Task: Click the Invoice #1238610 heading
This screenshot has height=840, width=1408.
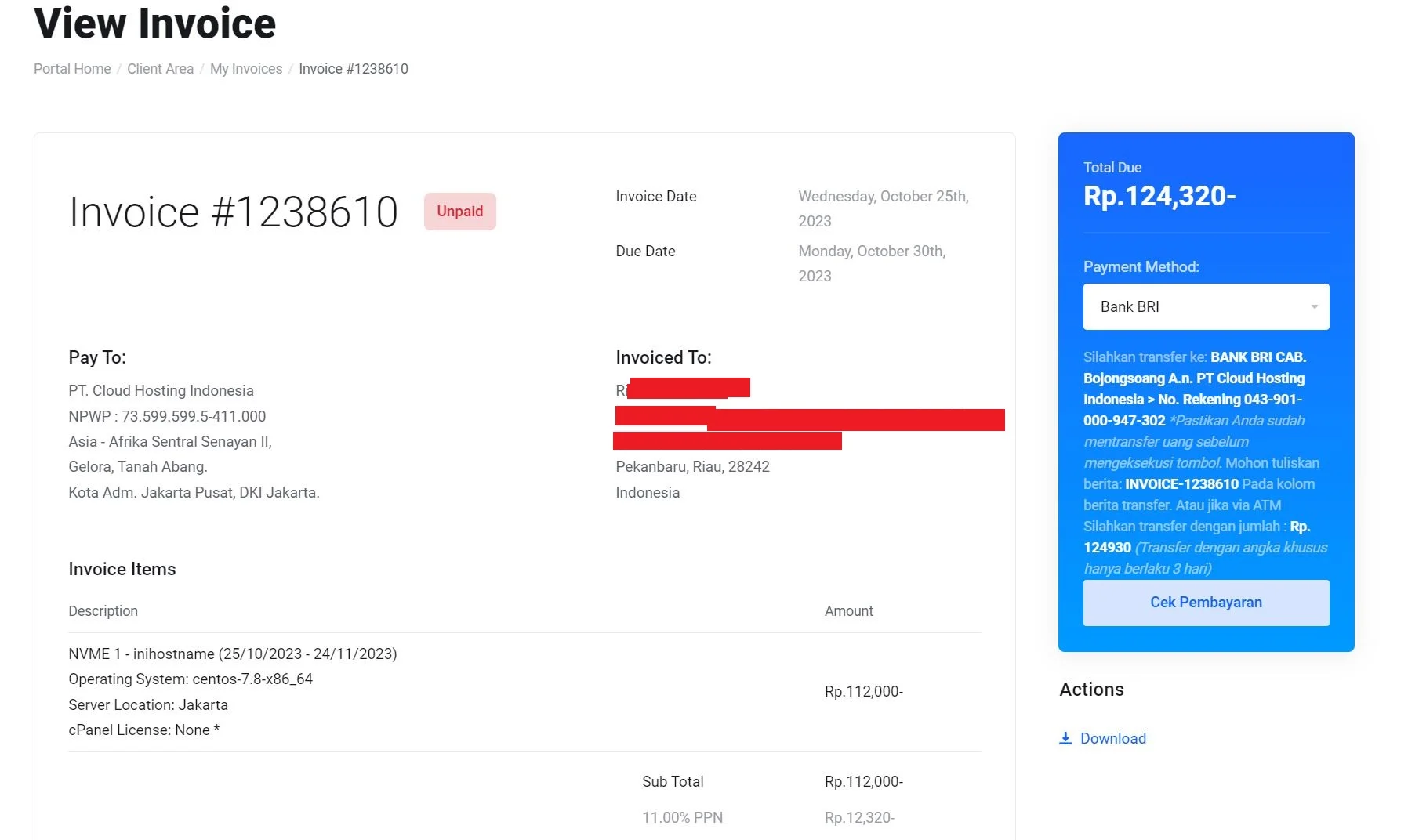Action: click(233, 211)
